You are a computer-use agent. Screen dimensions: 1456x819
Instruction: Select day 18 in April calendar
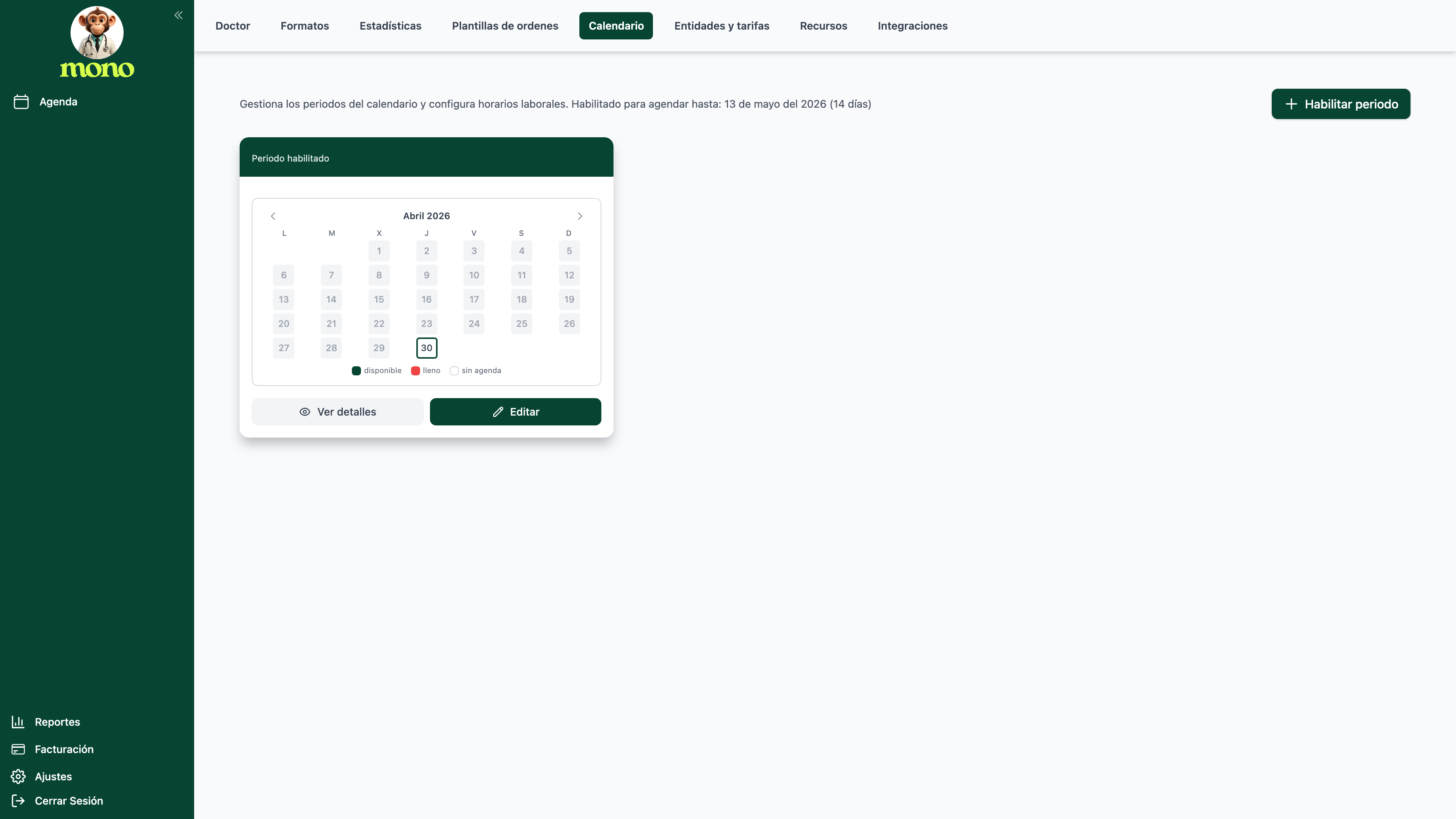pyautogui.click(x=522, y=300)
